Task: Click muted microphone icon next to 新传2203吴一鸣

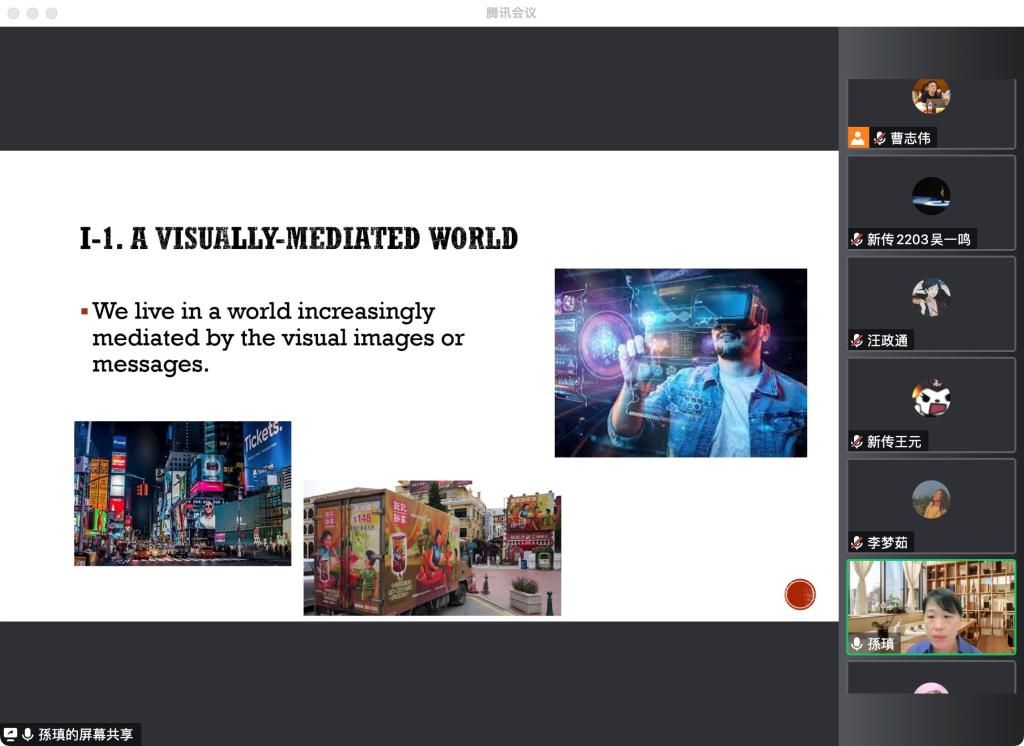Action: [x=857, y=239]
